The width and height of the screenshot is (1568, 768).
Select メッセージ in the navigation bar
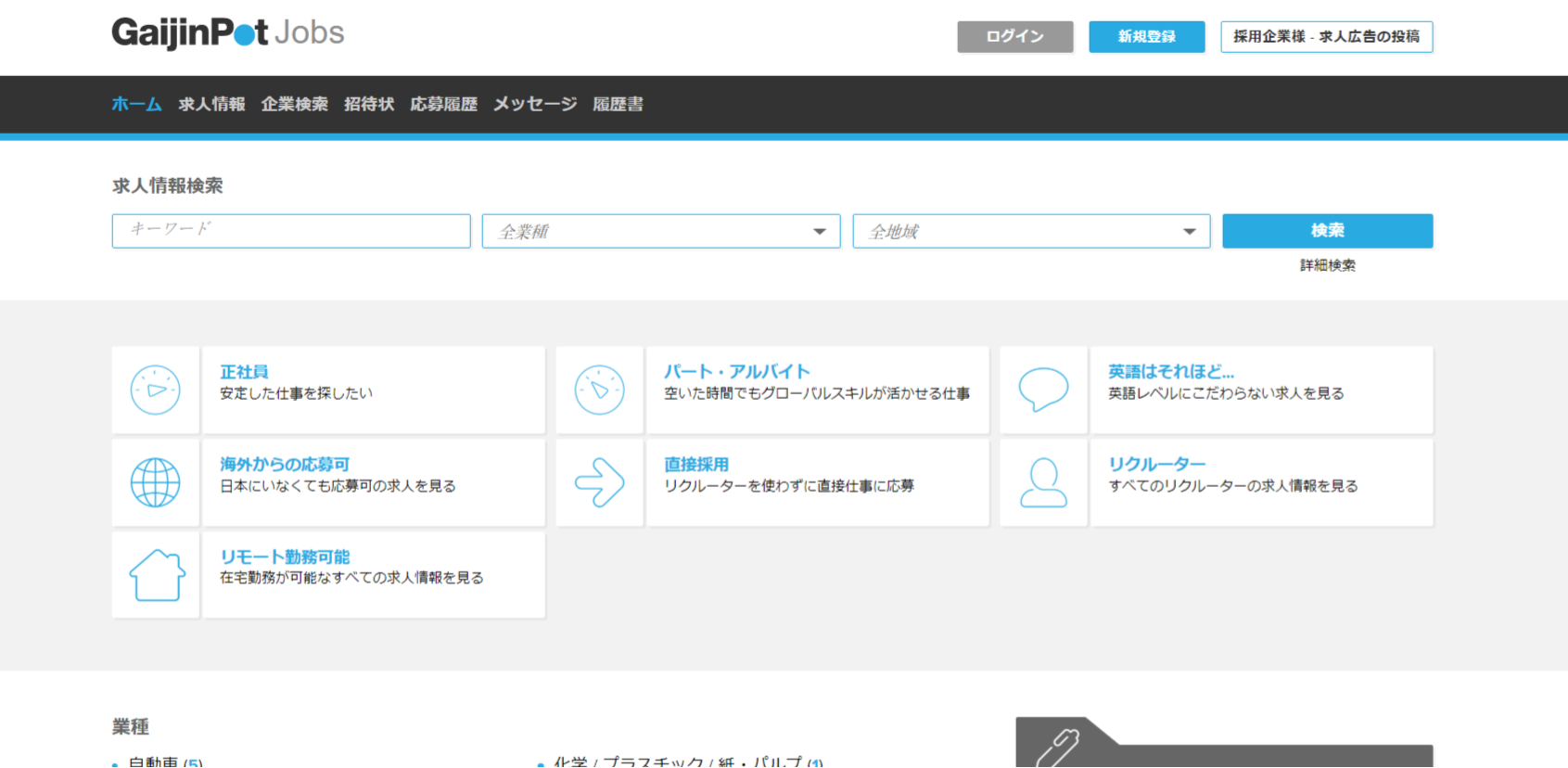(535, 104)
